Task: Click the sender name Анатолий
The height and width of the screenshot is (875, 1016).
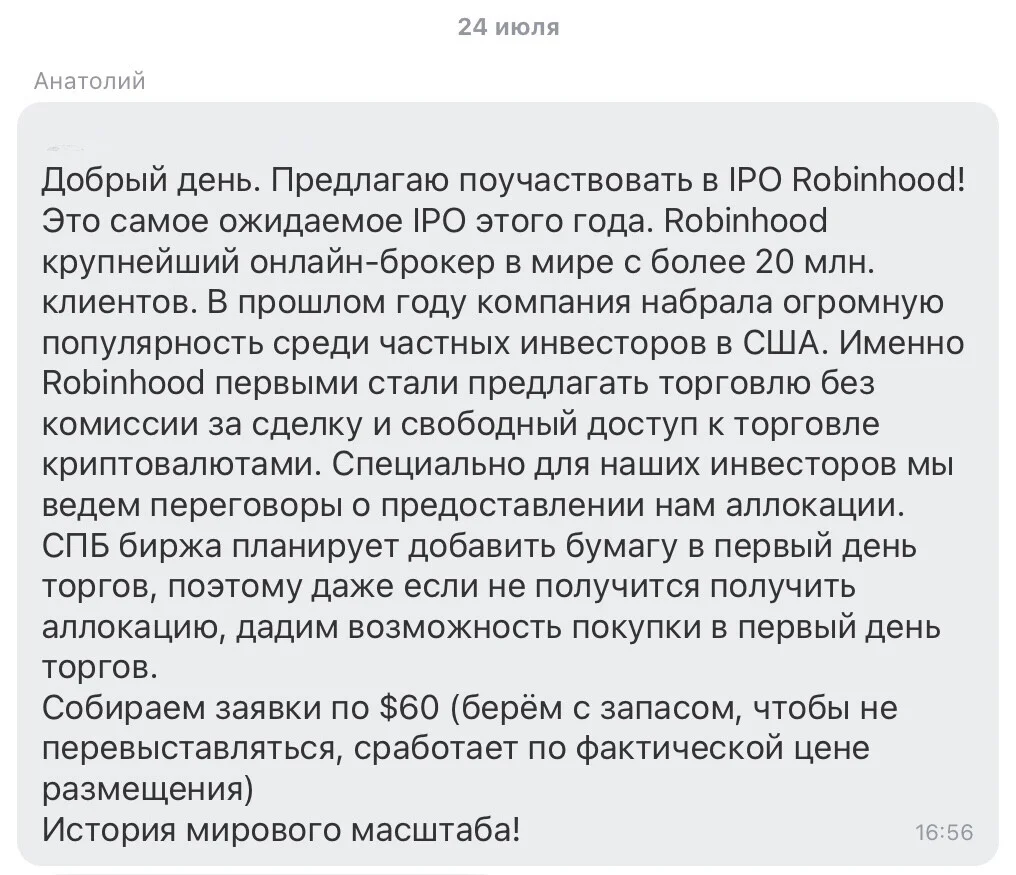Action: [89, 81]
